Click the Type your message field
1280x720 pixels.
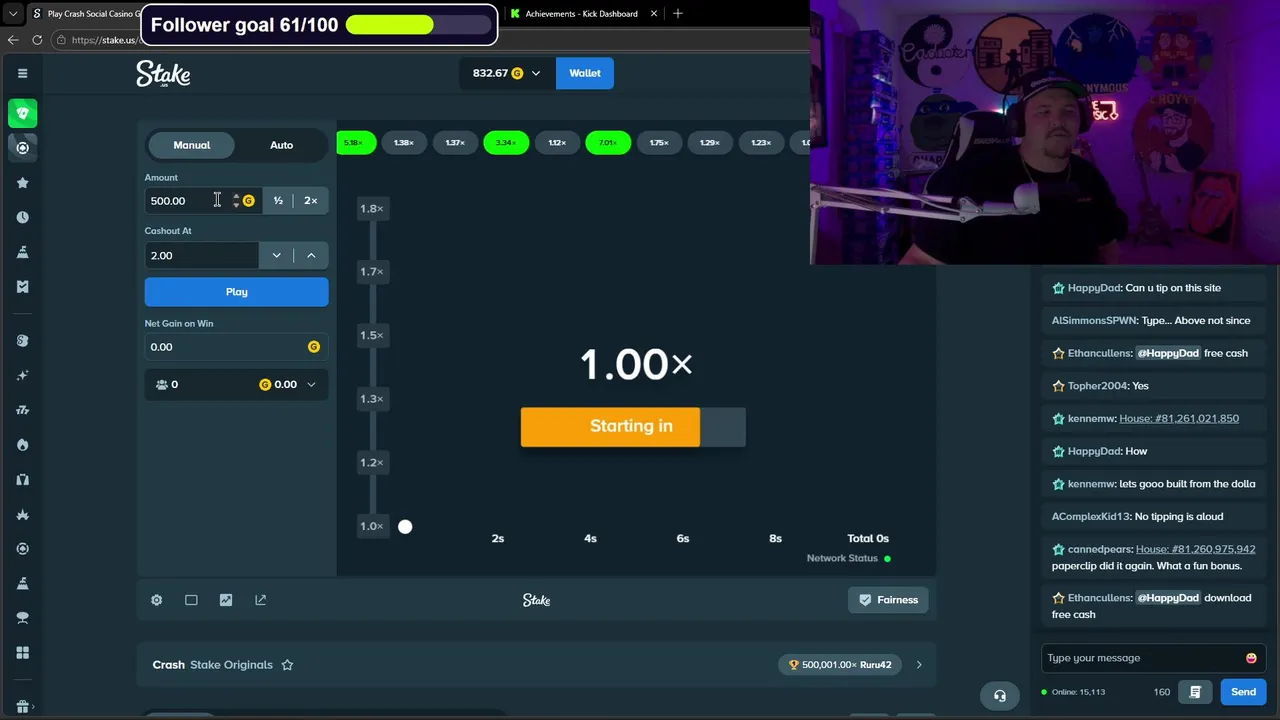[x=1141, y=658]
